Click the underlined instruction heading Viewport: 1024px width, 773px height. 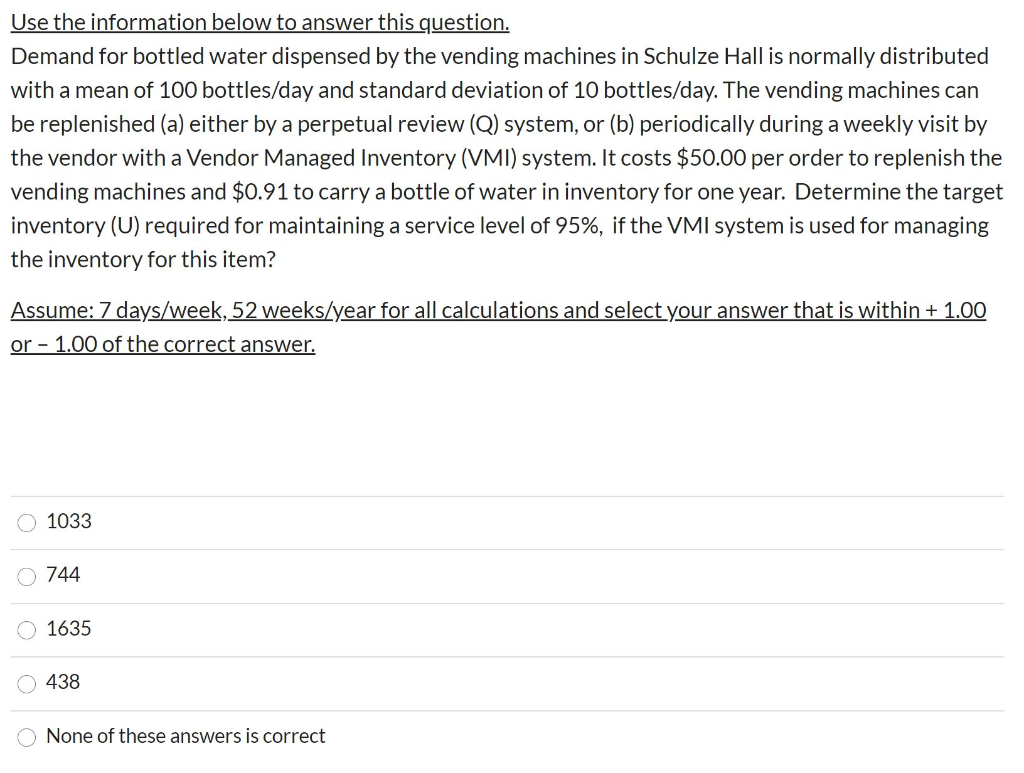259,21
